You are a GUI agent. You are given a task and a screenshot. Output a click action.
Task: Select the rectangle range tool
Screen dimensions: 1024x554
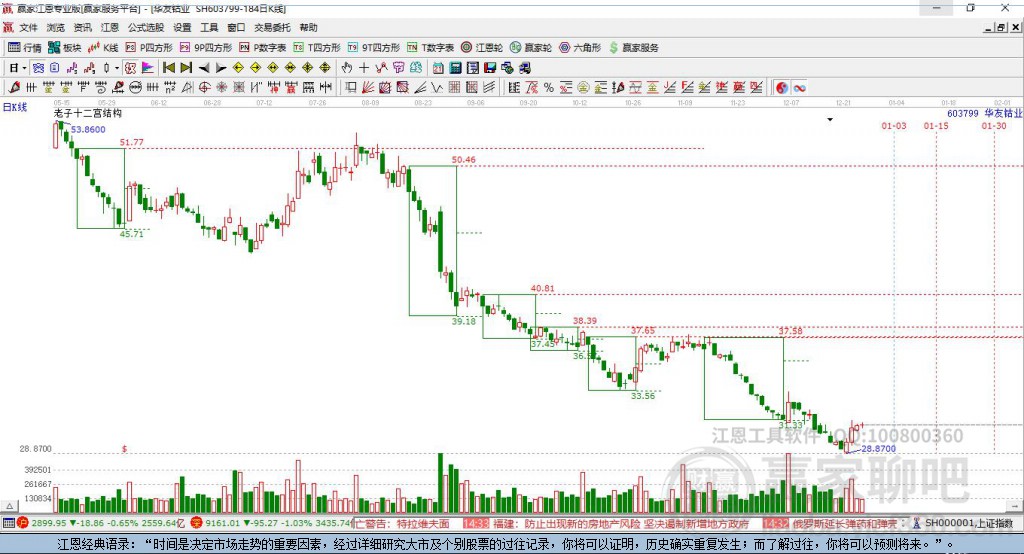350,88
